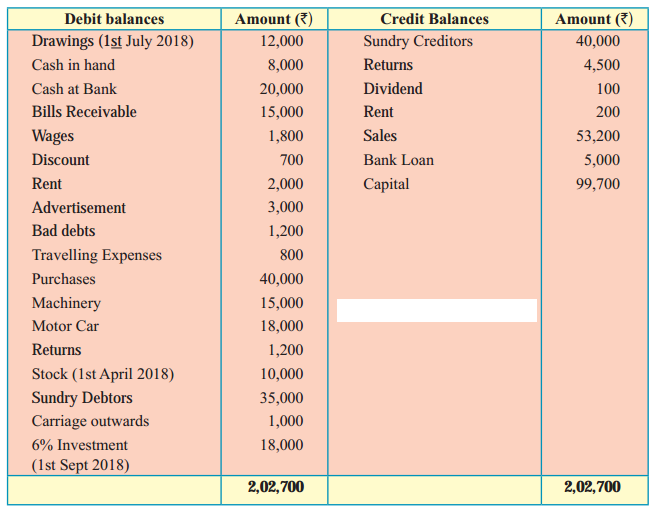Click the Discount amount 700

pyautogui.click(x=292, y=160)
